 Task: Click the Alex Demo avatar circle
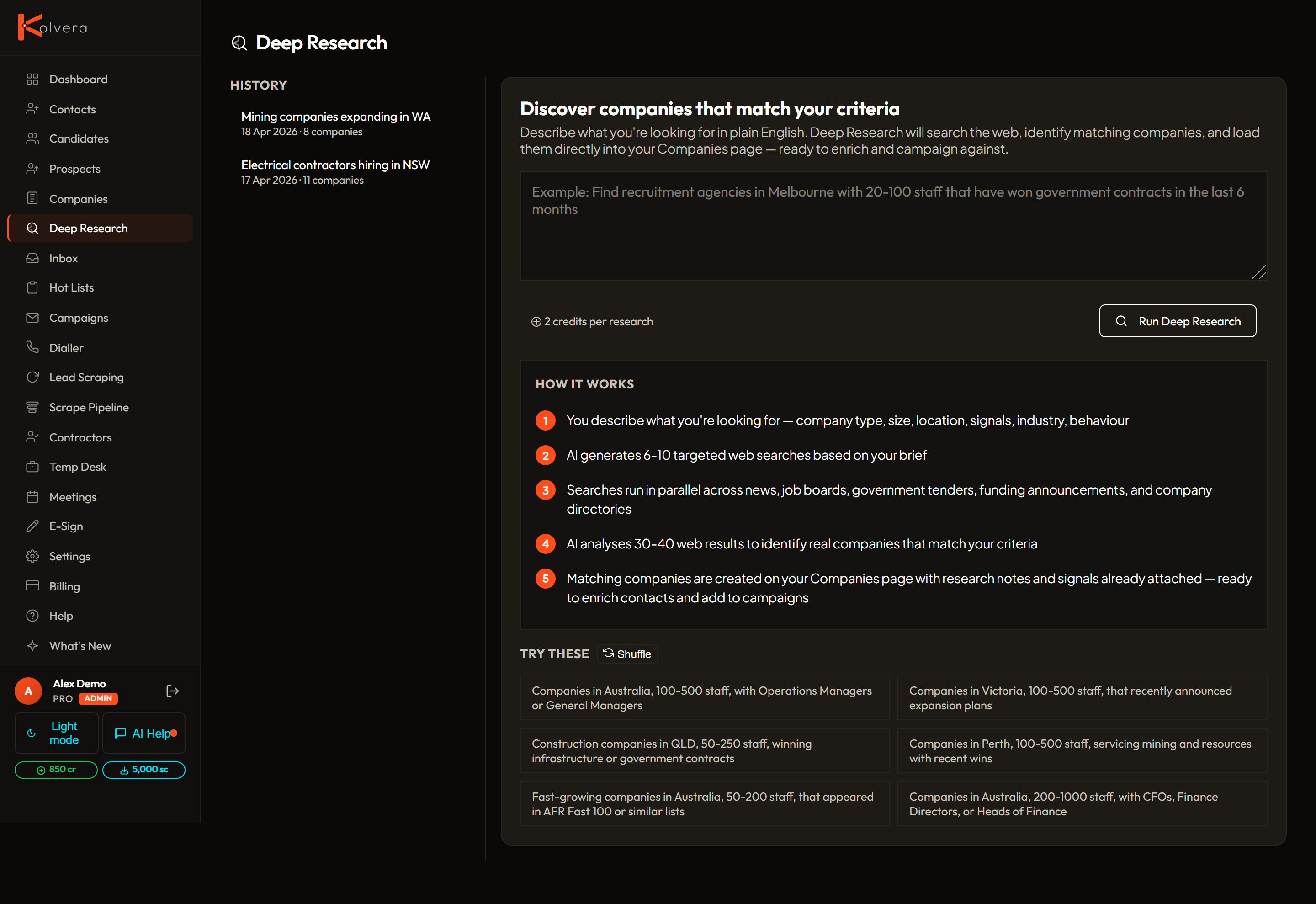(x=28, y=691)
